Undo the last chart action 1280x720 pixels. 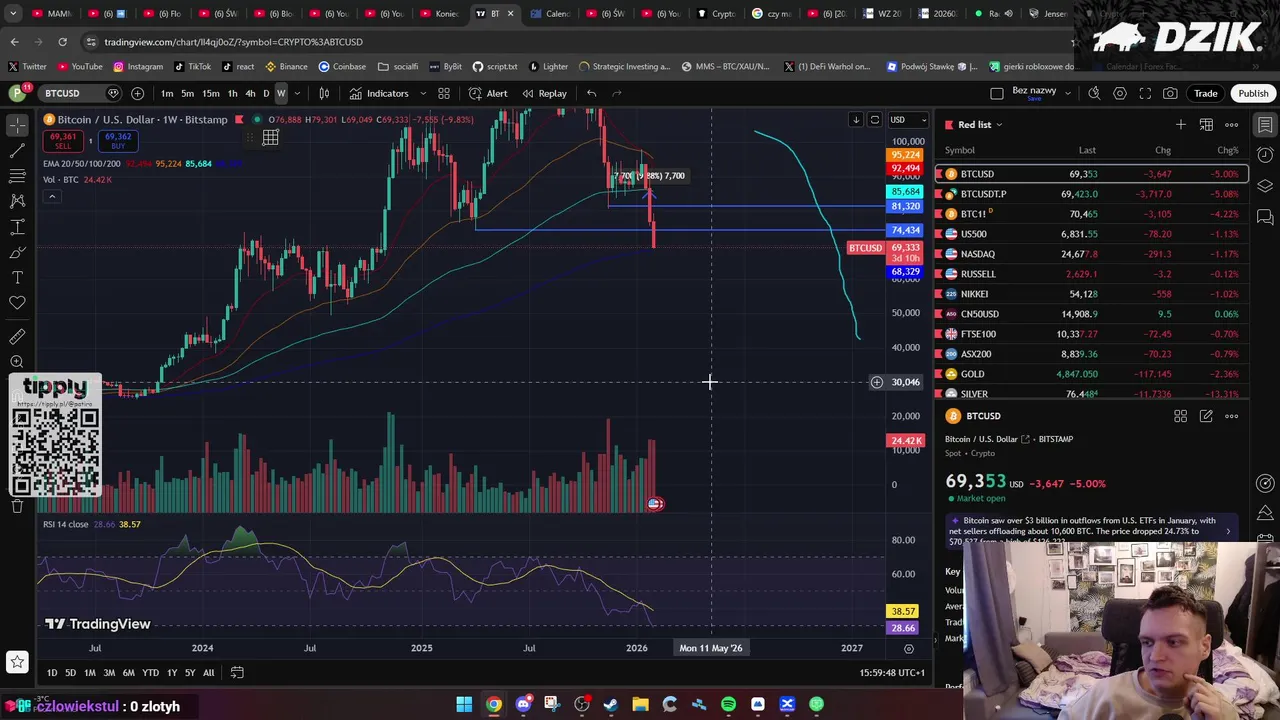[591, 93]
